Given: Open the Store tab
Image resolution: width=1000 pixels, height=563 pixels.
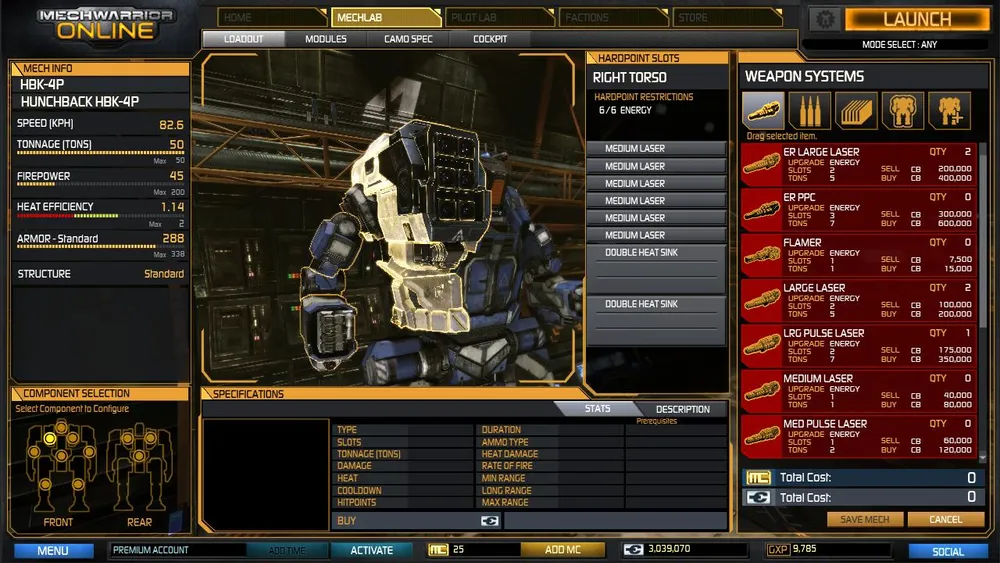Looking at the screenshot, I should [727, 17].
